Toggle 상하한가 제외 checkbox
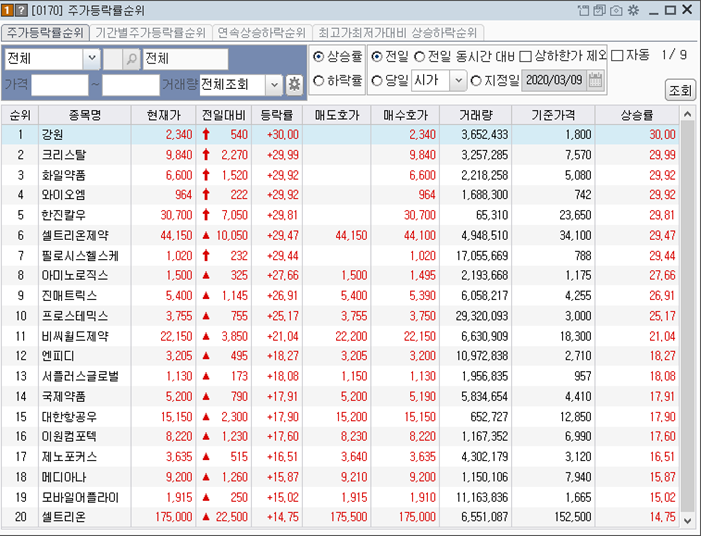 (526, 57)
